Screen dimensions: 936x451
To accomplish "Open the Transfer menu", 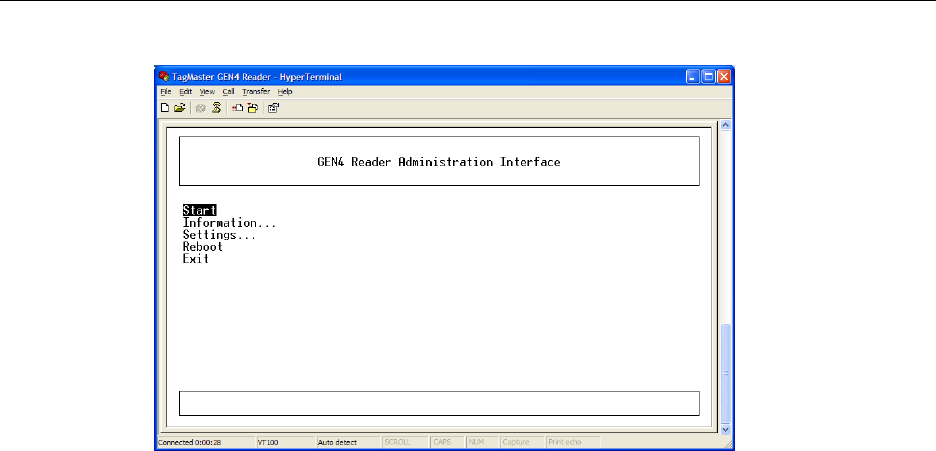I will (256, 92).
